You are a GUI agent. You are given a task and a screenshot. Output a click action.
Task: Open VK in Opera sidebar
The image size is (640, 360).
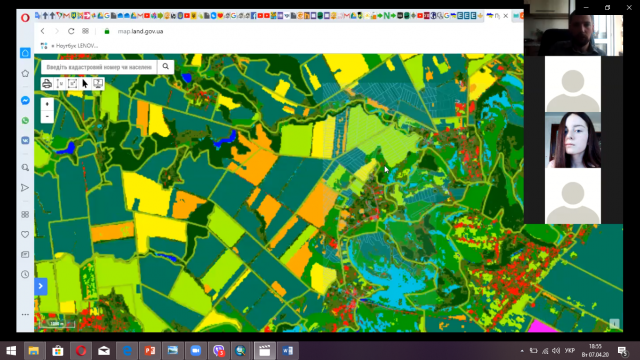[x=25, y=140]
